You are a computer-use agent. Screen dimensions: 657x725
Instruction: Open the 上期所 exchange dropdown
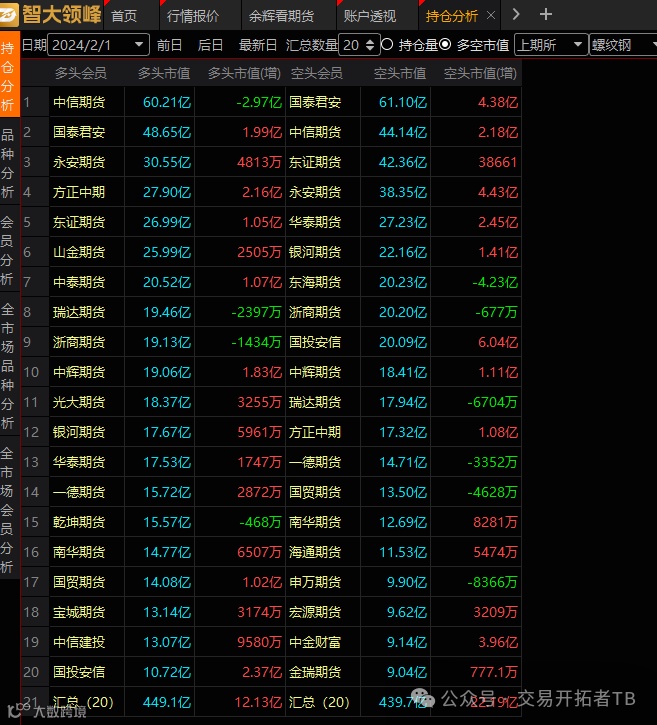pos(550,45)
